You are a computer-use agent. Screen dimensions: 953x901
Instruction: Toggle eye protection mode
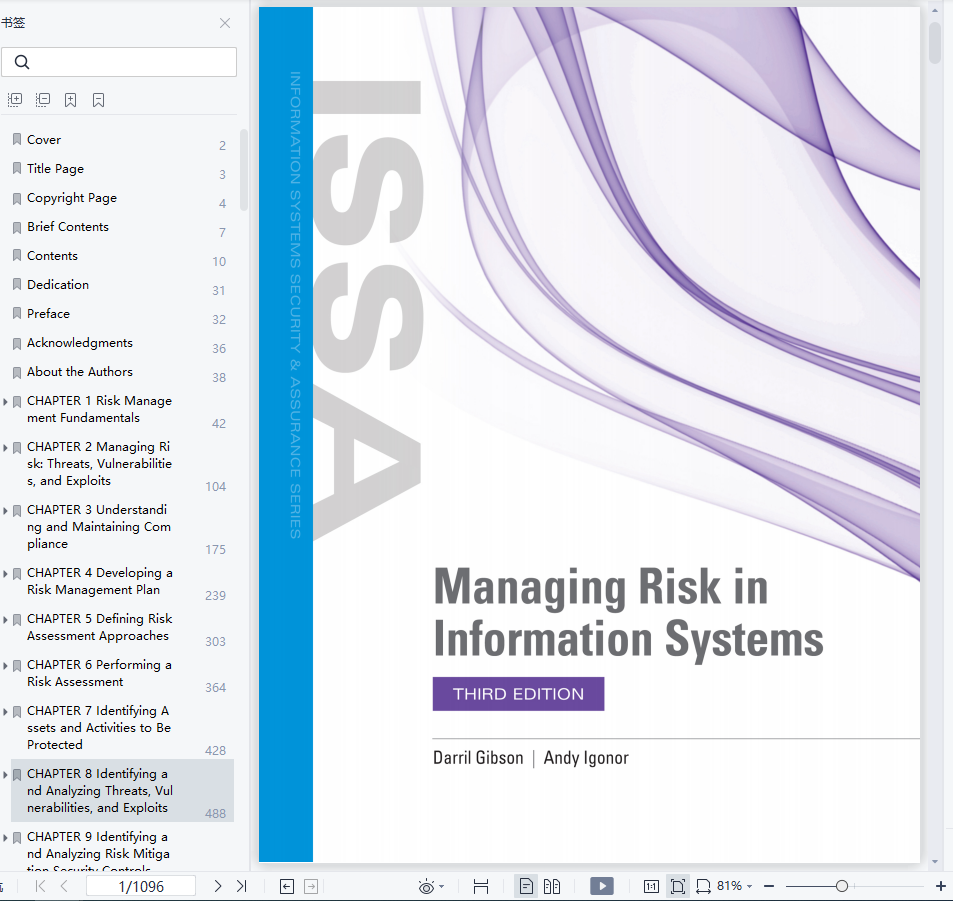pos(427,886)
